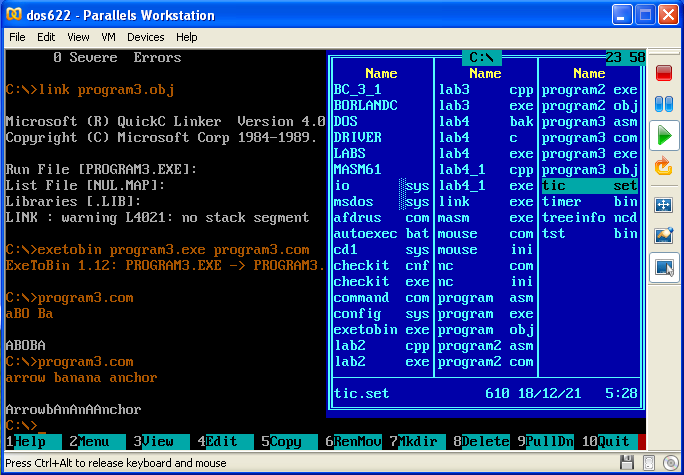Select the program asm file
The width and height of the screenshot is (684, 475).
[486, 298]
